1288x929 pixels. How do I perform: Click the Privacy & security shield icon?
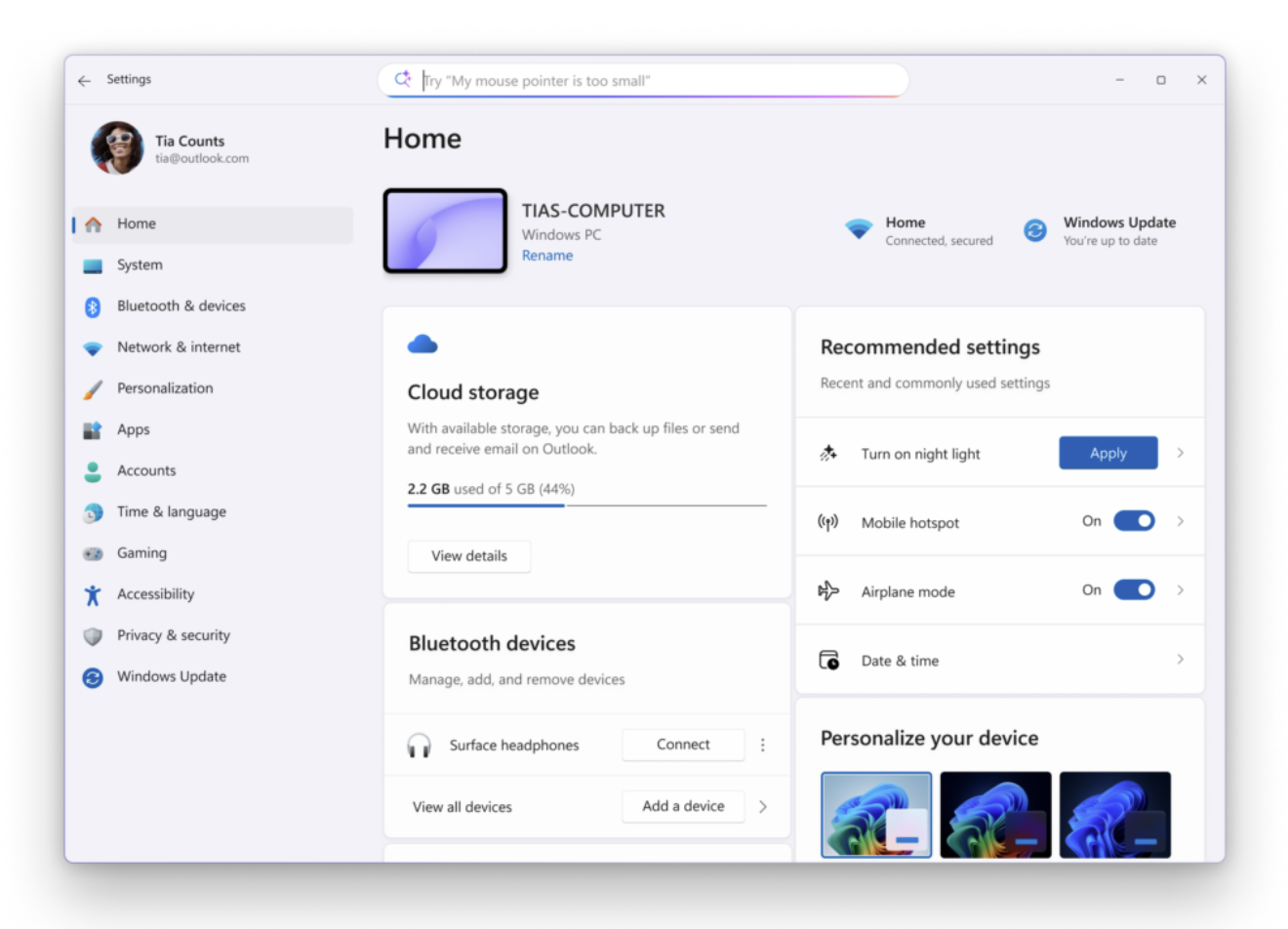[x=93, y=636]
